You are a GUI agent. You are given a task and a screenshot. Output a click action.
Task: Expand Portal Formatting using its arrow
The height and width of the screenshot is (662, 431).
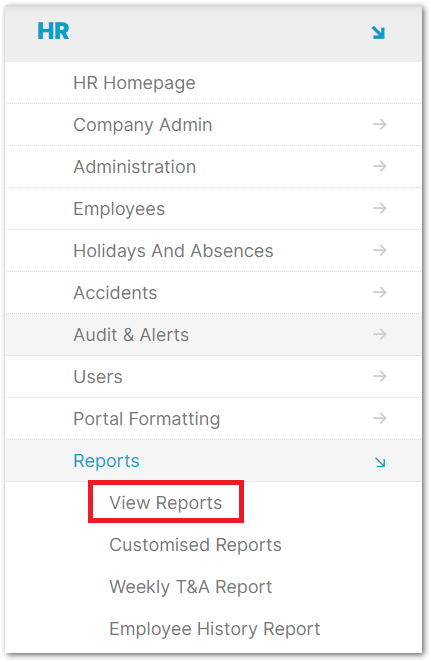(x=379, y=418)
